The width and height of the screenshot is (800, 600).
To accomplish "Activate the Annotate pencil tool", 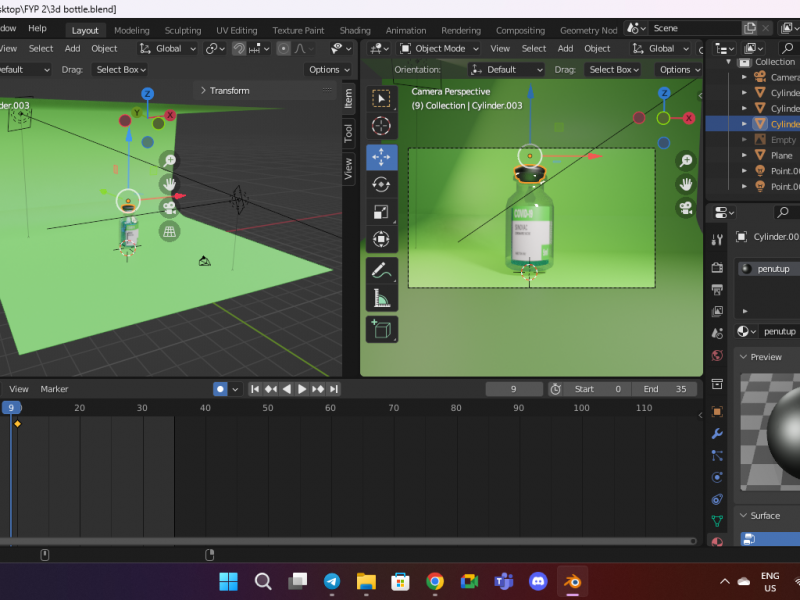I will 381,270.
